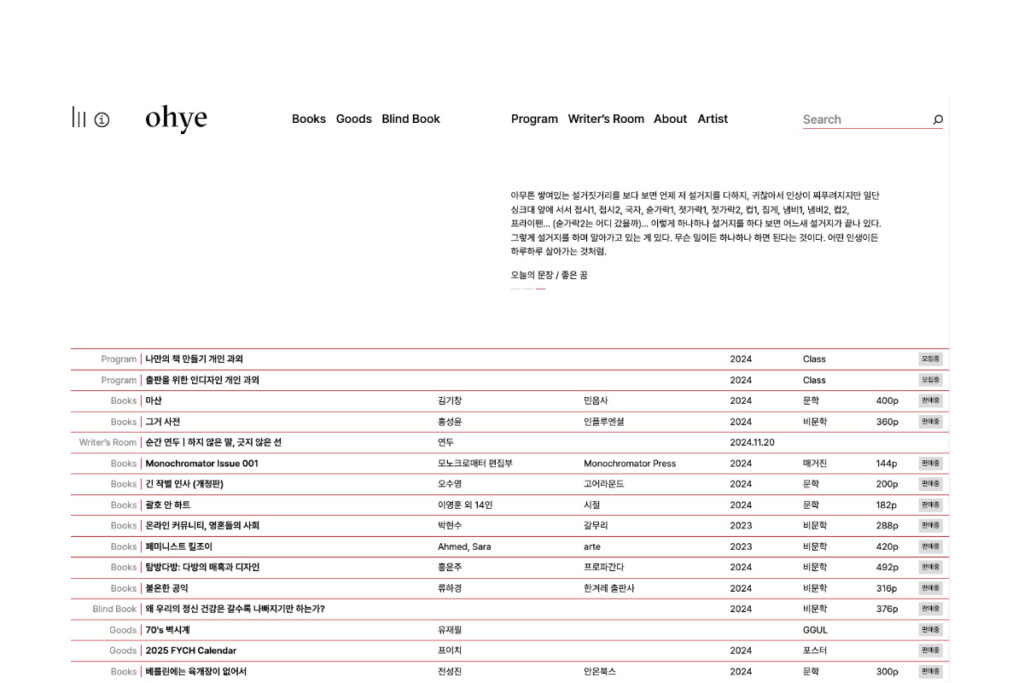Image resolution: width=1024 pixels, height=683 pixels.
Task: Click the 492p page count
Action: pos(887,567)
